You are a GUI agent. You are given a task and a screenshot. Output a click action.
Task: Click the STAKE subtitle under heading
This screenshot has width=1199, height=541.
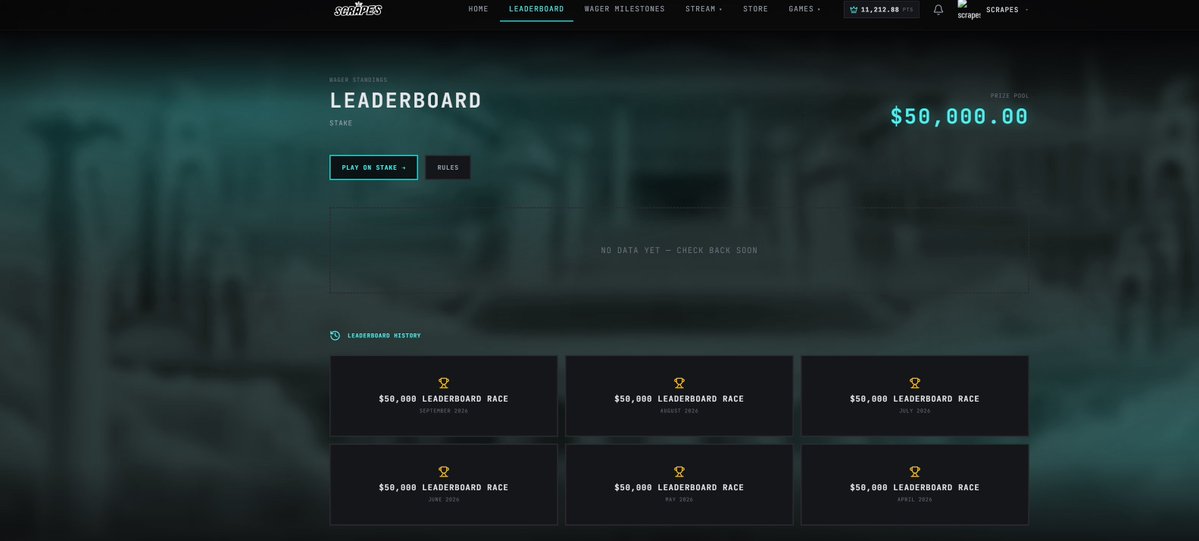(341, 123)
